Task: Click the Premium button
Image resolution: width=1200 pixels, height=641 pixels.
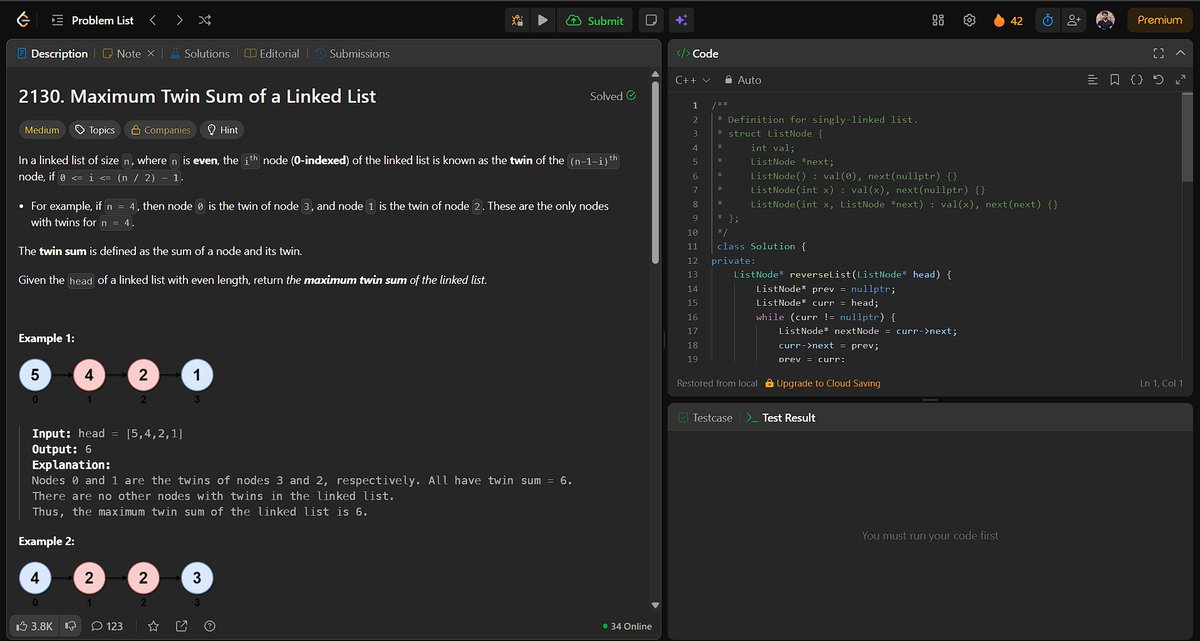Action: coord(1160,20)
